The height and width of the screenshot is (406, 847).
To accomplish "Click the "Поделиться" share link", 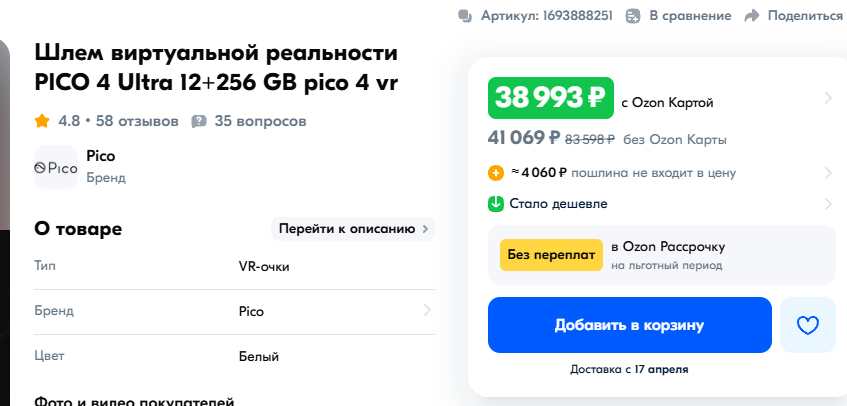I will click(x=805, y=15).
